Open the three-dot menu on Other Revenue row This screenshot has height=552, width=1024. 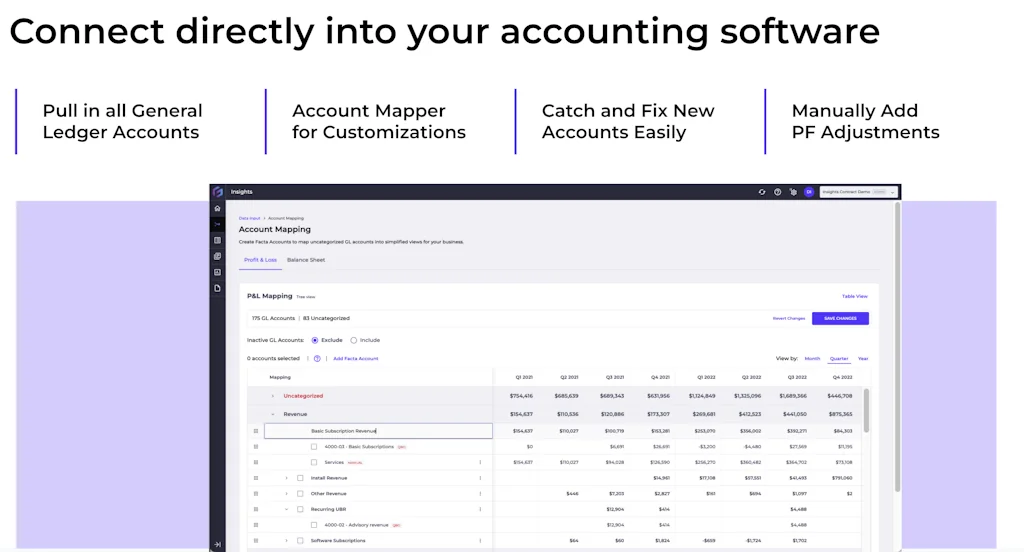click(480, 494)
